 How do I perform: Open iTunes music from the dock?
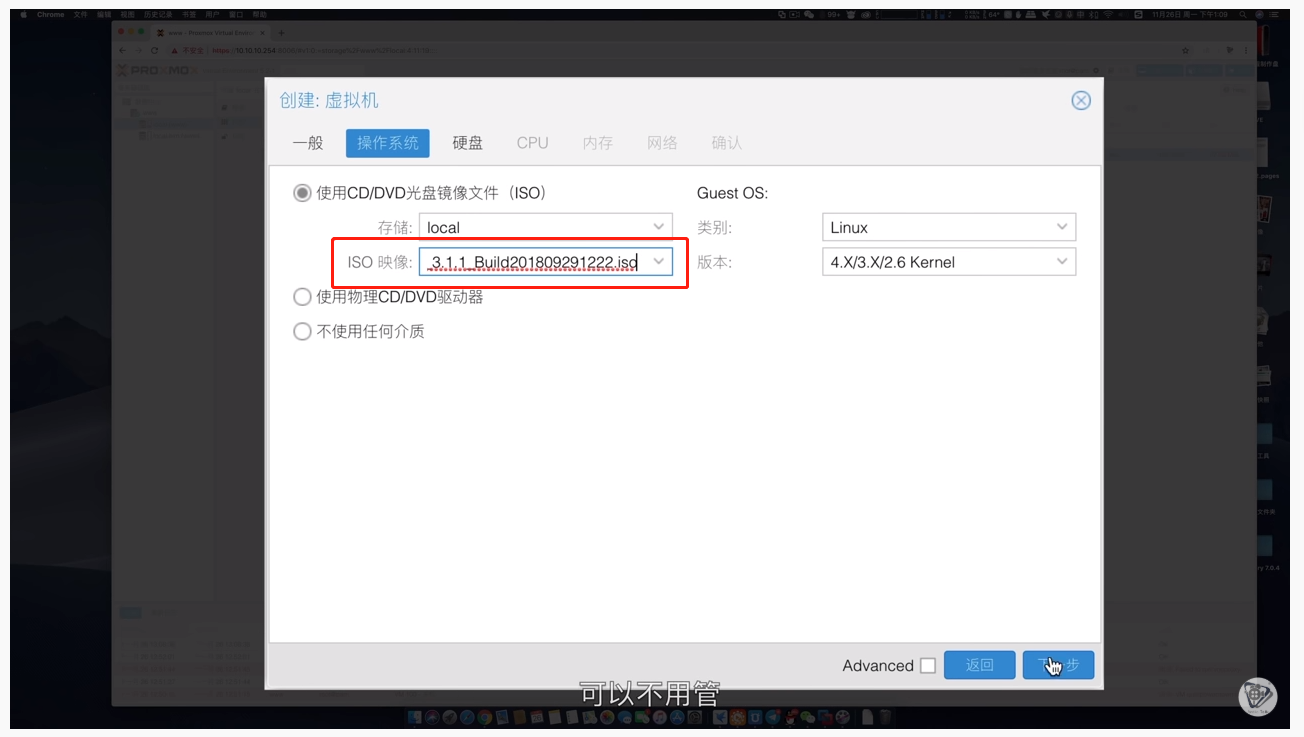pos(659,717)
